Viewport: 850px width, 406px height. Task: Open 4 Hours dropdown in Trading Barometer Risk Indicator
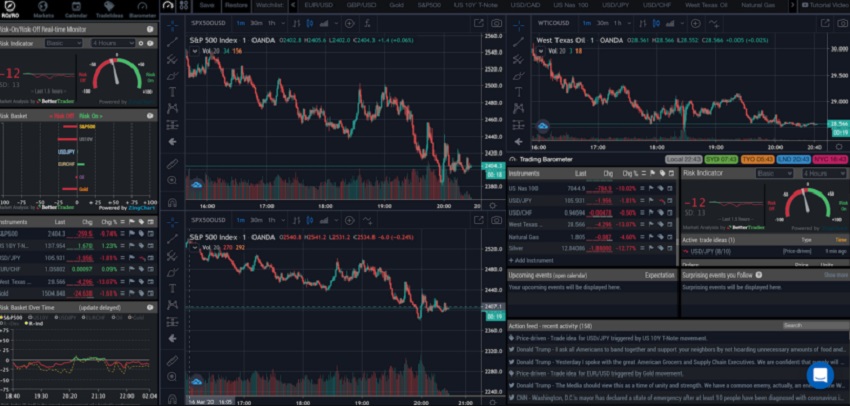pyautogui.click(x=824, y=173)
